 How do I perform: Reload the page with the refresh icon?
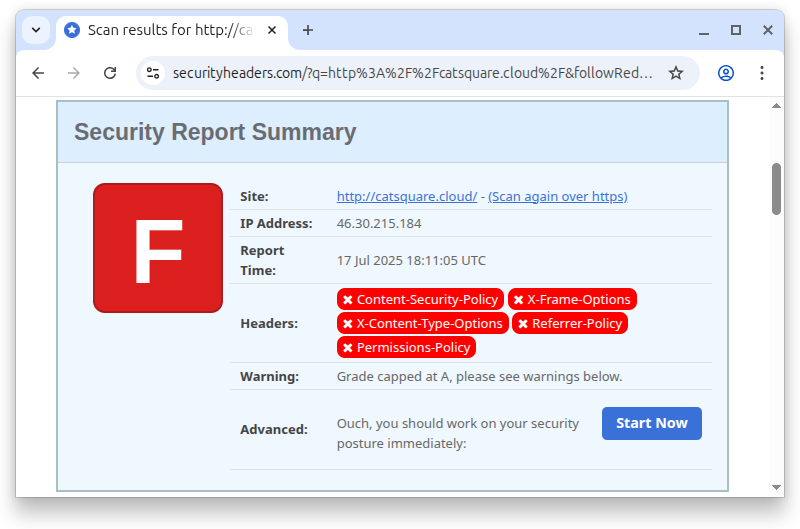point(110,73)
